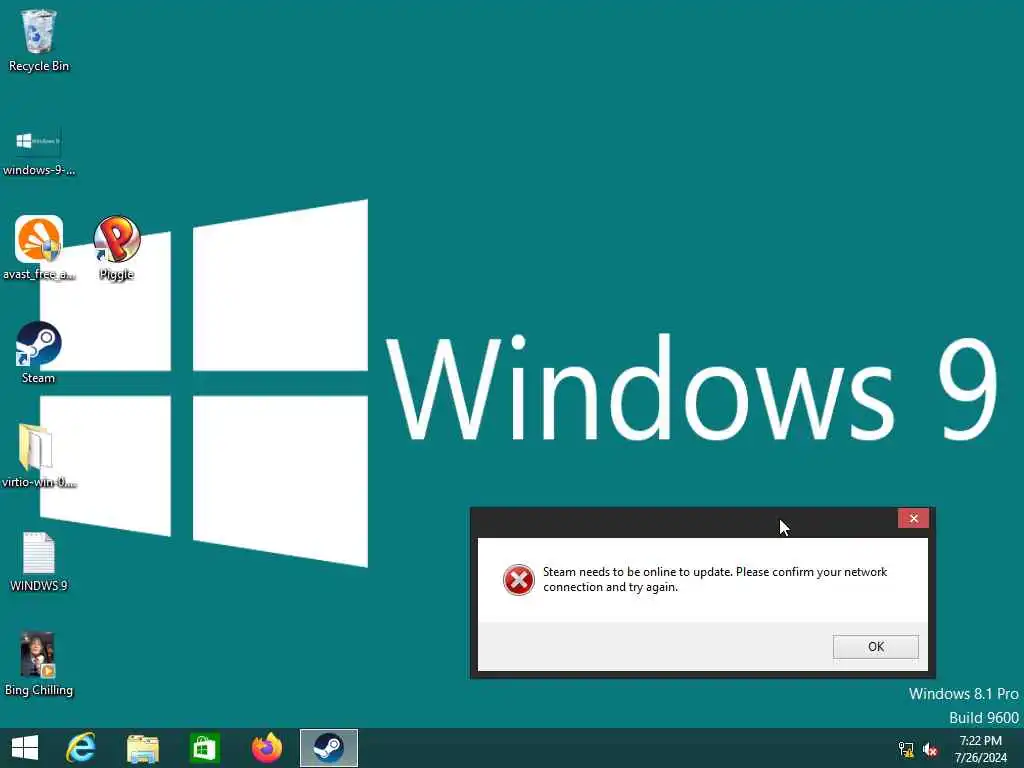Open the network status tray icon

(905, 749)
